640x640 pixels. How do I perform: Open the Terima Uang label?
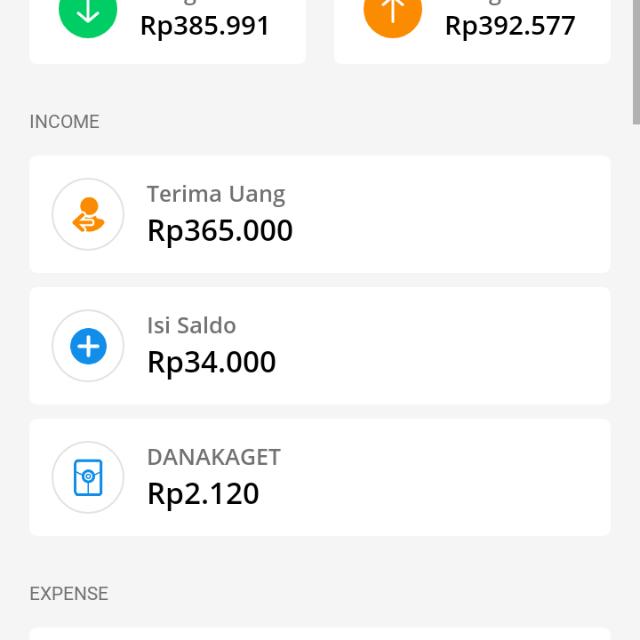(216, 194)
